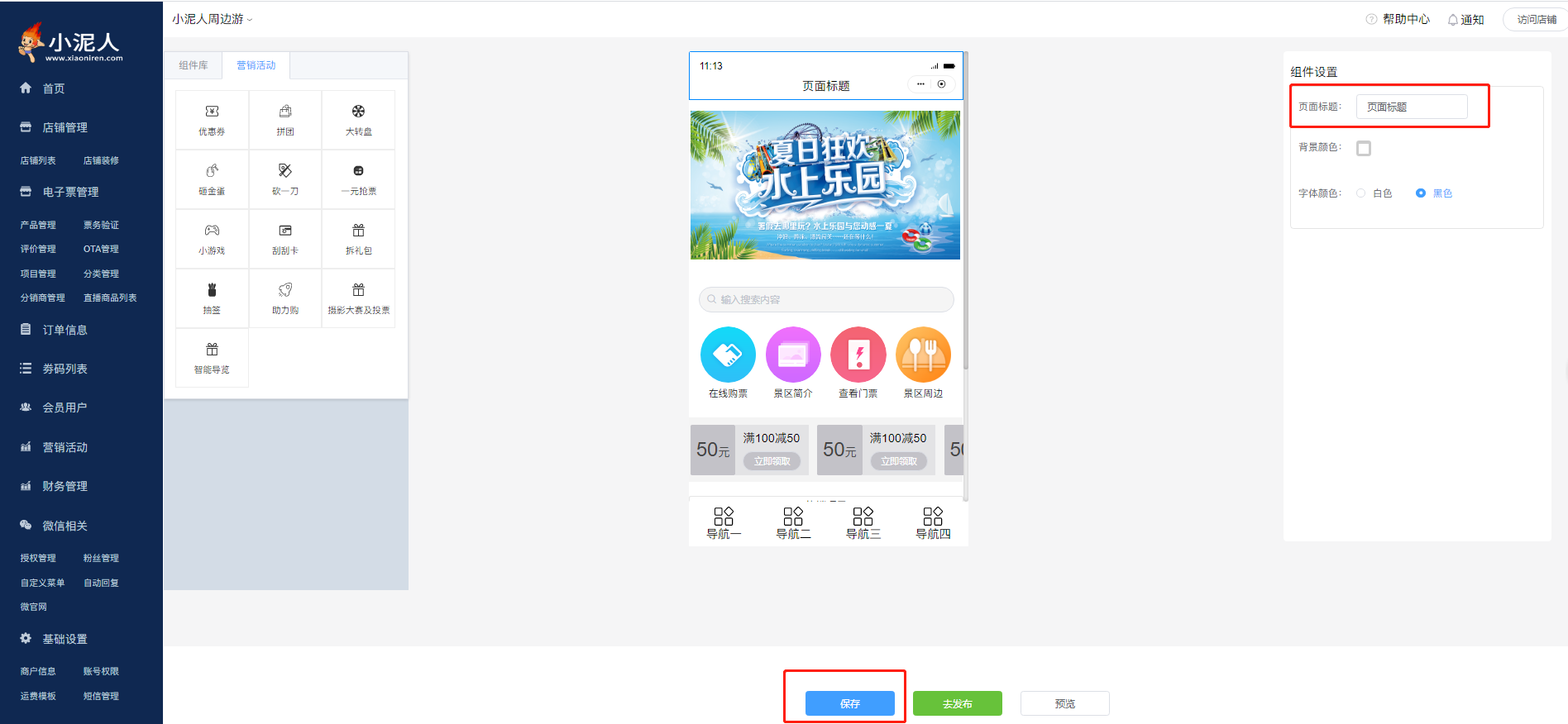Switch to the 组件库 tab
The width and height of the screenshot is (1568, 724).
(194, 65)
